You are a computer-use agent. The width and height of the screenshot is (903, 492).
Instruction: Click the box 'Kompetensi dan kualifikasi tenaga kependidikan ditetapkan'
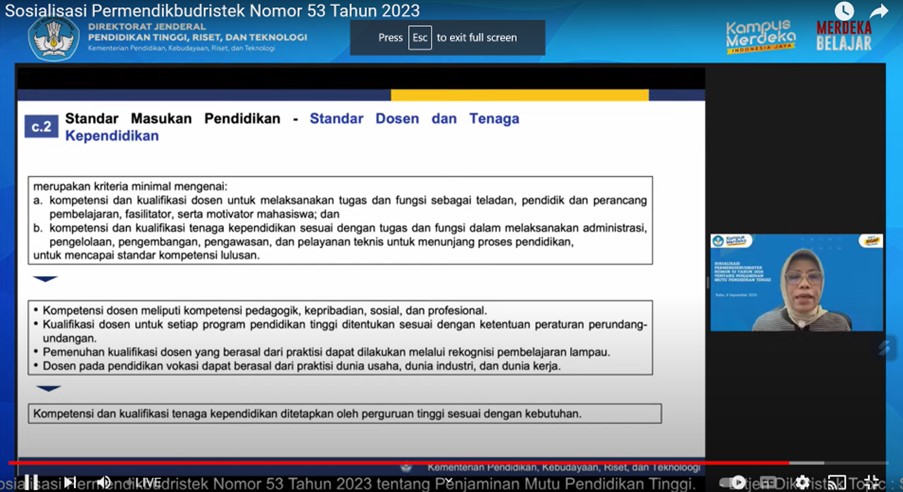(344, 414)
